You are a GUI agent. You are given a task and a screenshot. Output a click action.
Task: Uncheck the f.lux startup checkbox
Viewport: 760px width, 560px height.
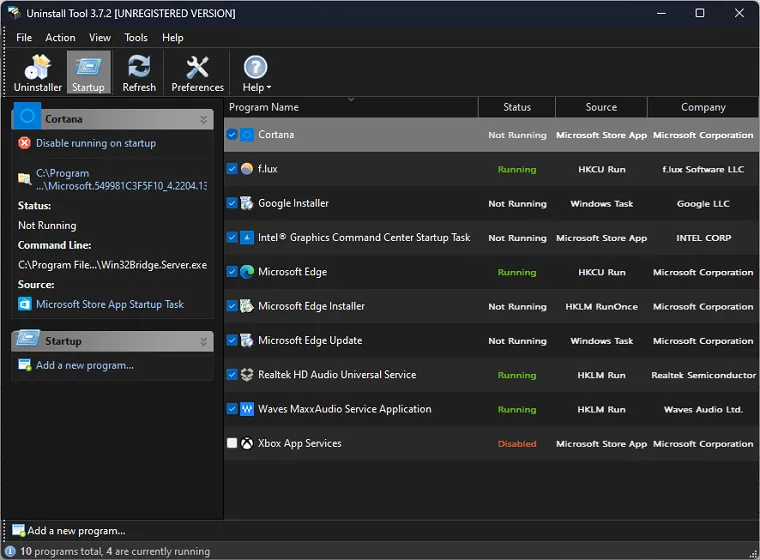(x=232, y=169)
